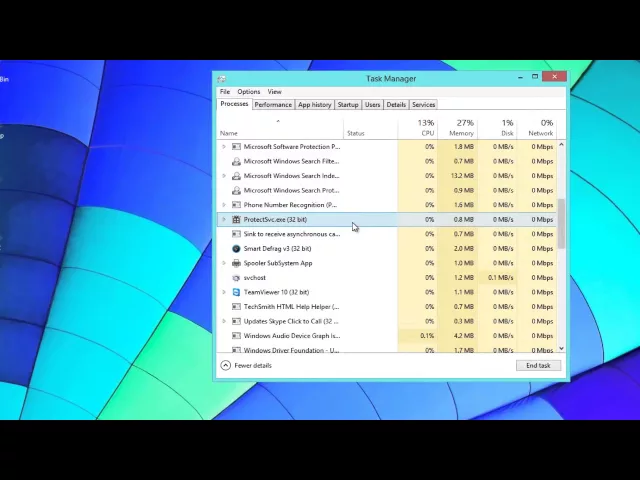This screenshot has width=640, height=480.
Task: Click the process list scrollbar thumb
Action: click(x=561, y=224)
